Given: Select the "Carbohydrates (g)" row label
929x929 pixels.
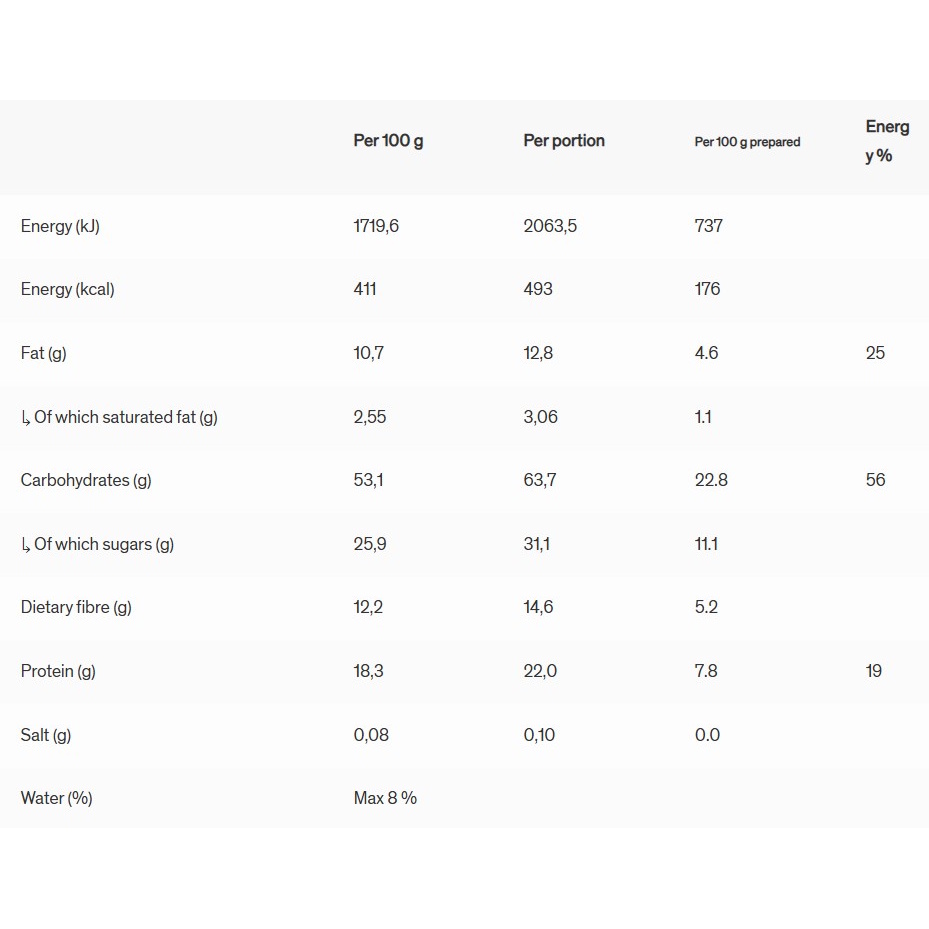Looking at the screenshot, I should point(86,480).
